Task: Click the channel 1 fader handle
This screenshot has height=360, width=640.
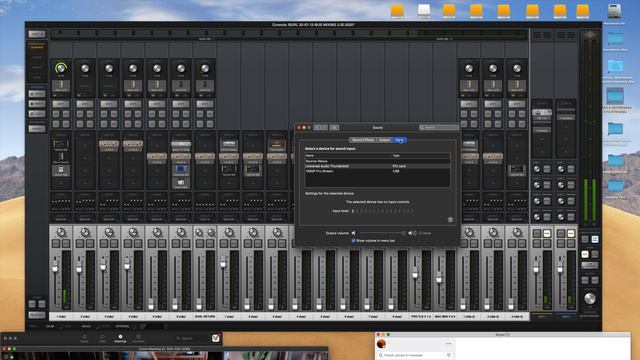Action: pyautogui.click(x=55, y=268)
